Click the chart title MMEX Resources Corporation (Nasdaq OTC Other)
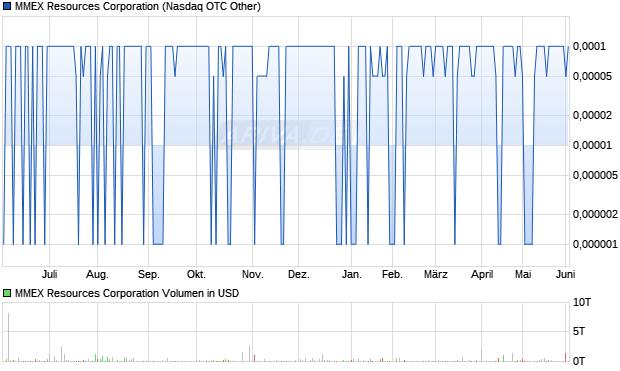620x371 pixels. point(138,7)
